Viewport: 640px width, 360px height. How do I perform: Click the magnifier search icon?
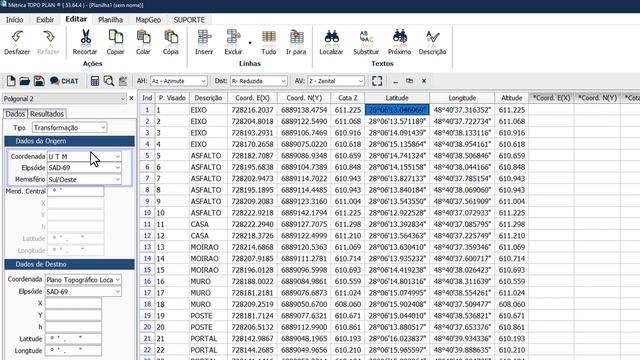109,81
